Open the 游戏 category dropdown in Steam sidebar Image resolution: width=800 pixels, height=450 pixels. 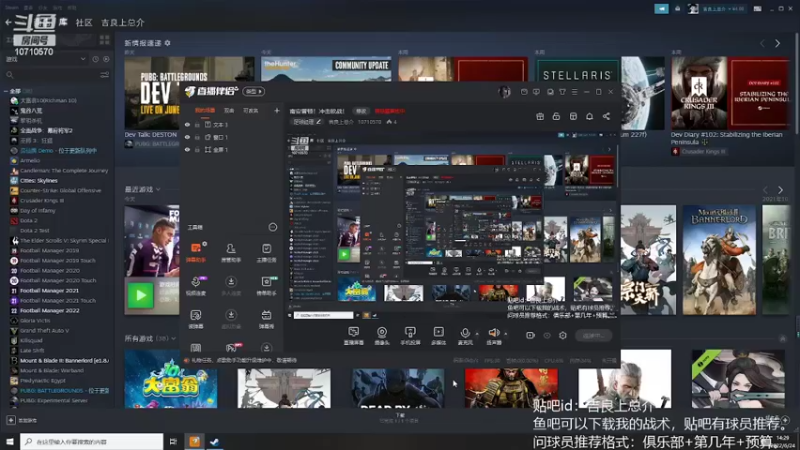(46, 59)
